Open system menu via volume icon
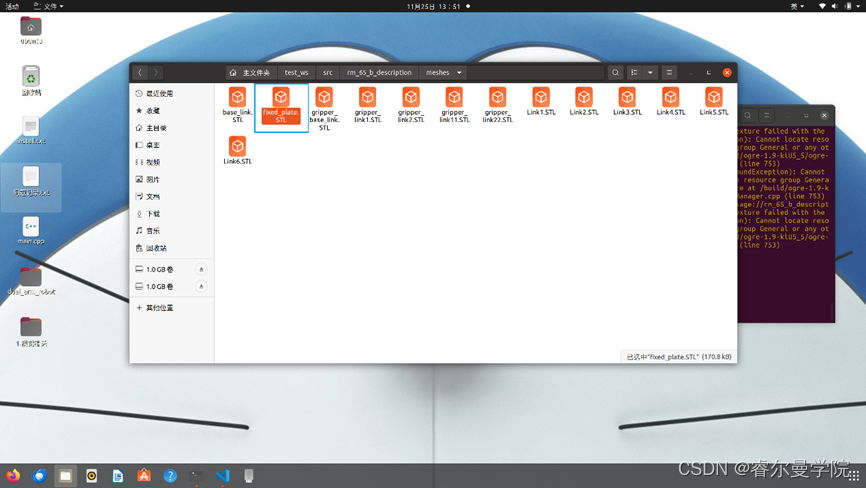Screen dimensions: 866x488 tap(835, 6)
